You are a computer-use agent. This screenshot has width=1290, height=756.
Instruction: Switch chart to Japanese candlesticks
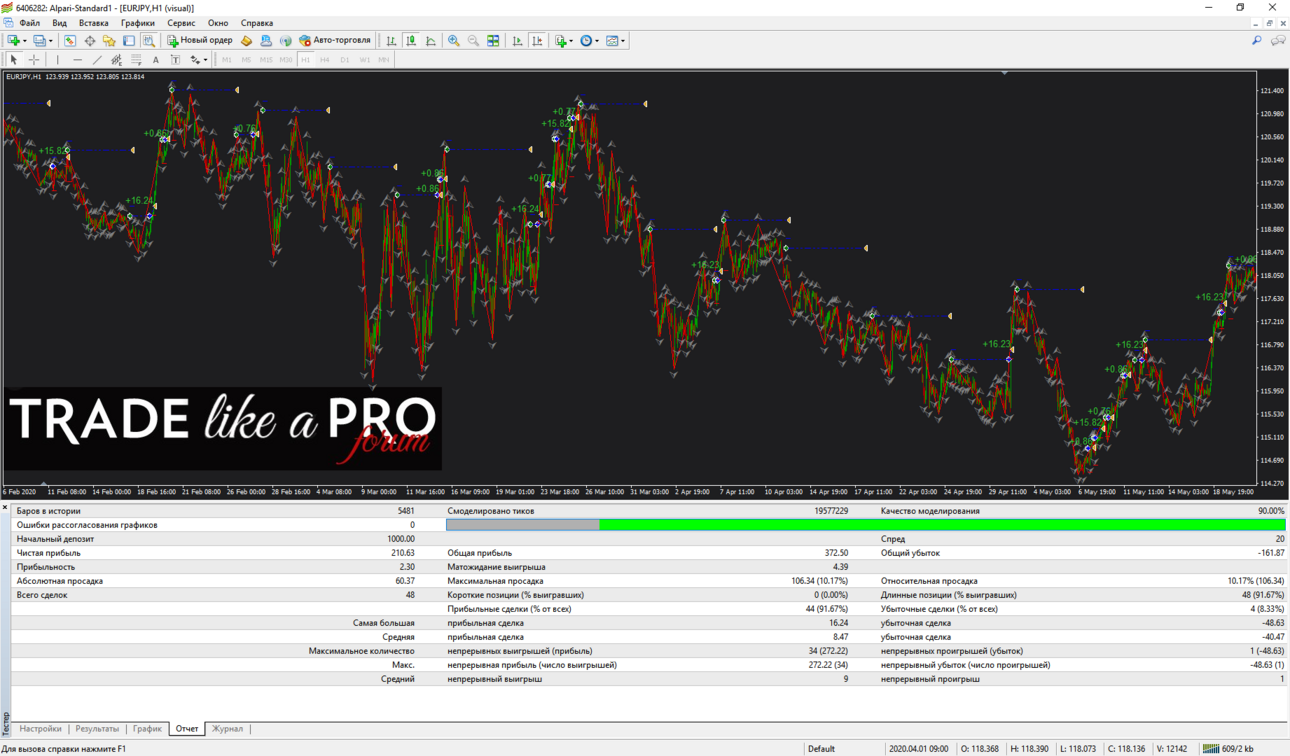[411, 41]
